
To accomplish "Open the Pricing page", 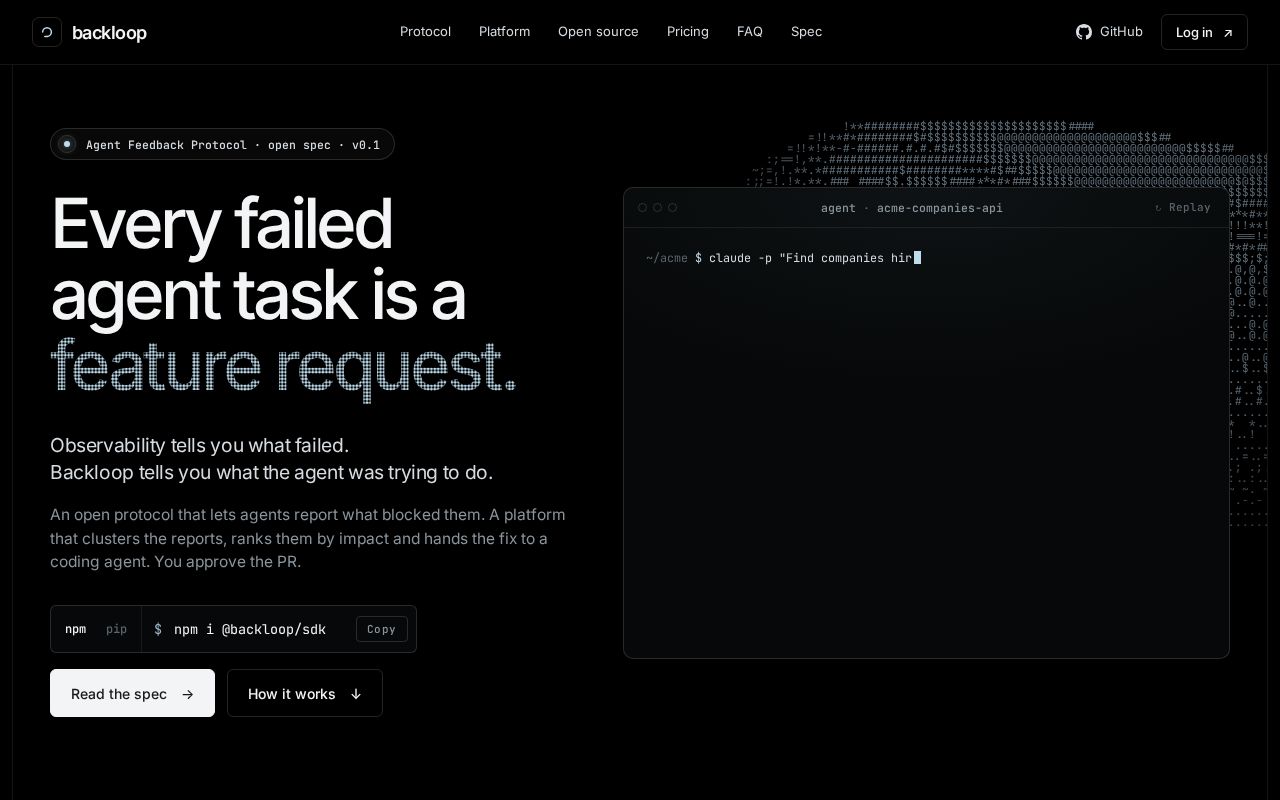I will (688, 32).
